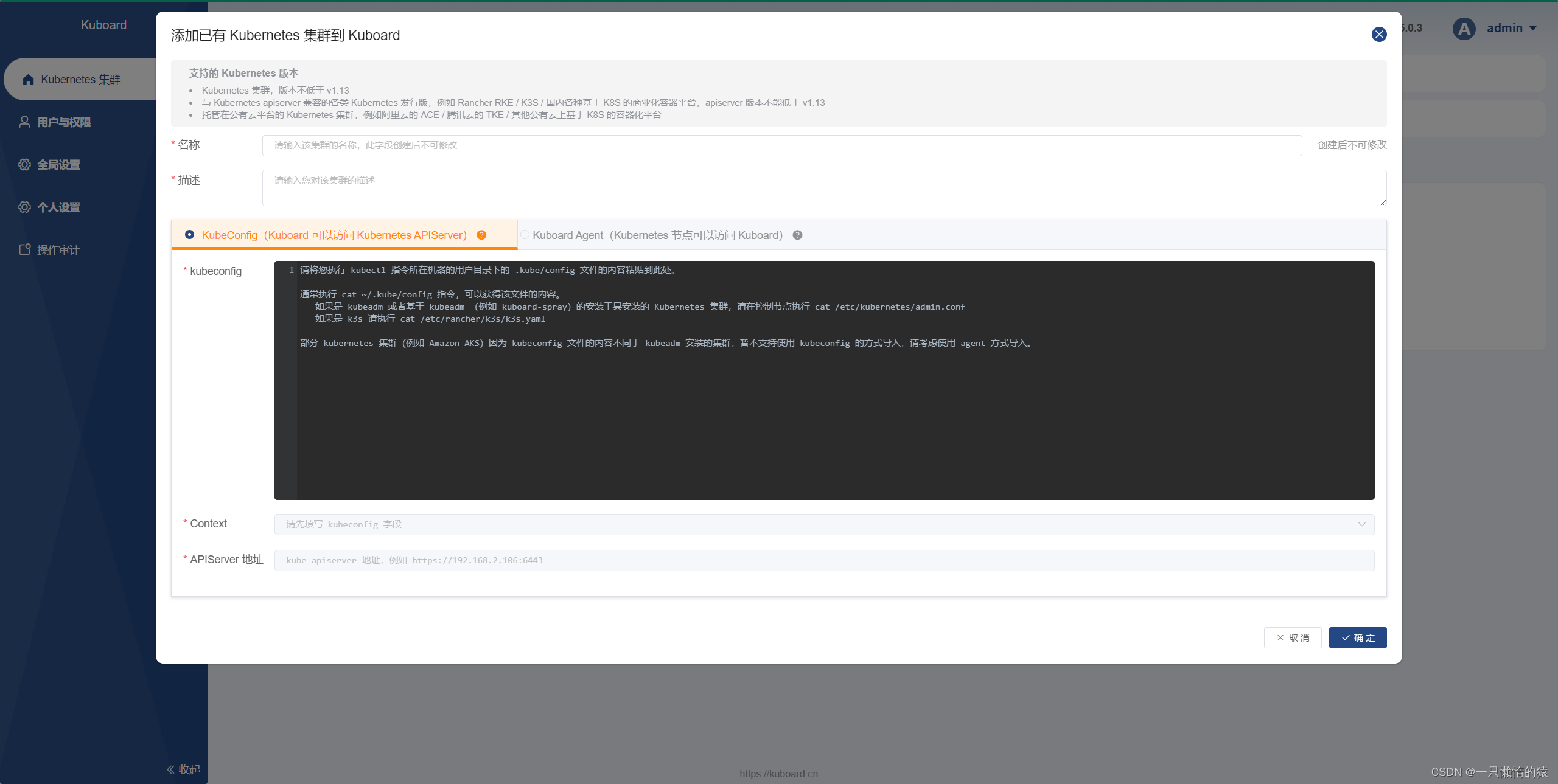This screenshot has height=784, width=1558.
Task: Click the 描述 description textarea
Action: [824, 187]
